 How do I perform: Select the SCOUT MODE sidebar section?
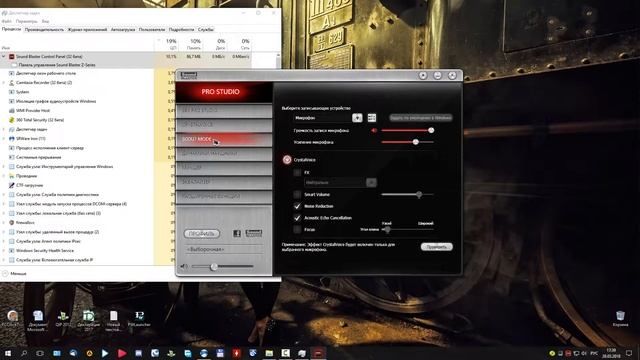click(224, 139)
